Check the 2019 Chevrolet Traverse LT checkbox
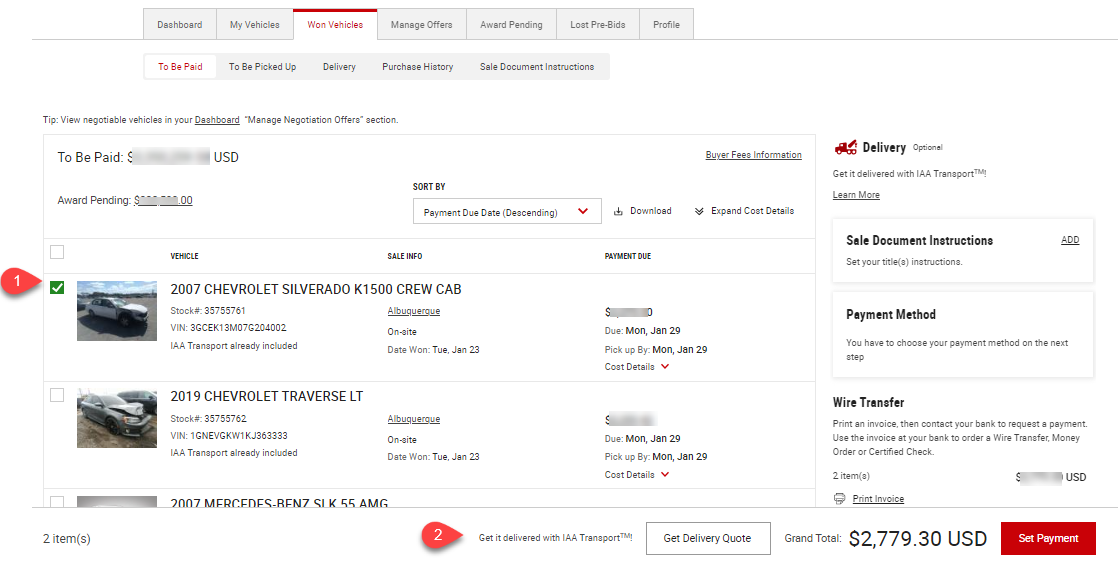 (57, 395)
